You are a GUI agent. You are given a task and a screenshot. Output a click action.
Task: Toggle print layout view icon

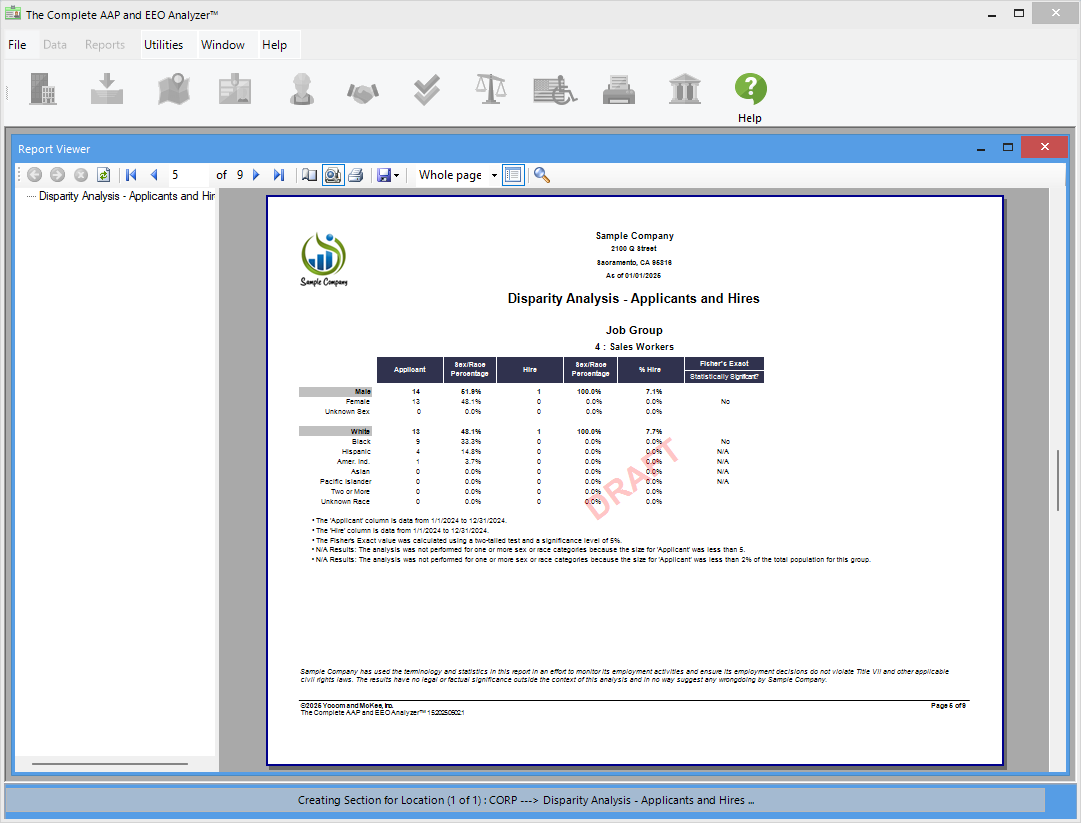point(333,175)
